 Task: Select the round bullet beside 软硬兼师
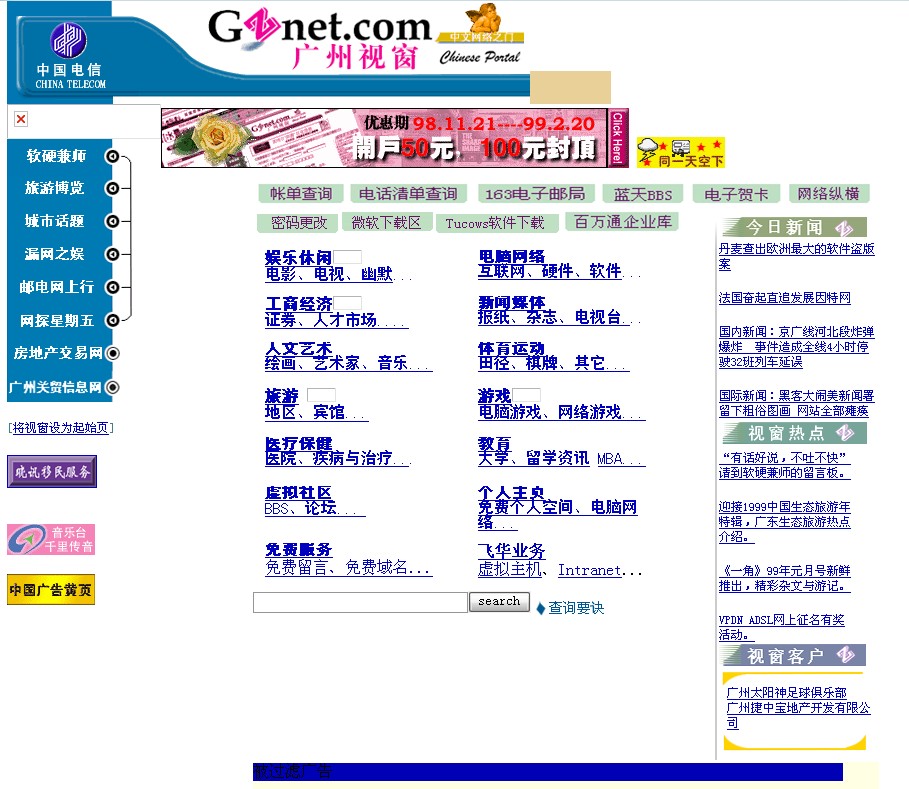[x=112, y=156]
